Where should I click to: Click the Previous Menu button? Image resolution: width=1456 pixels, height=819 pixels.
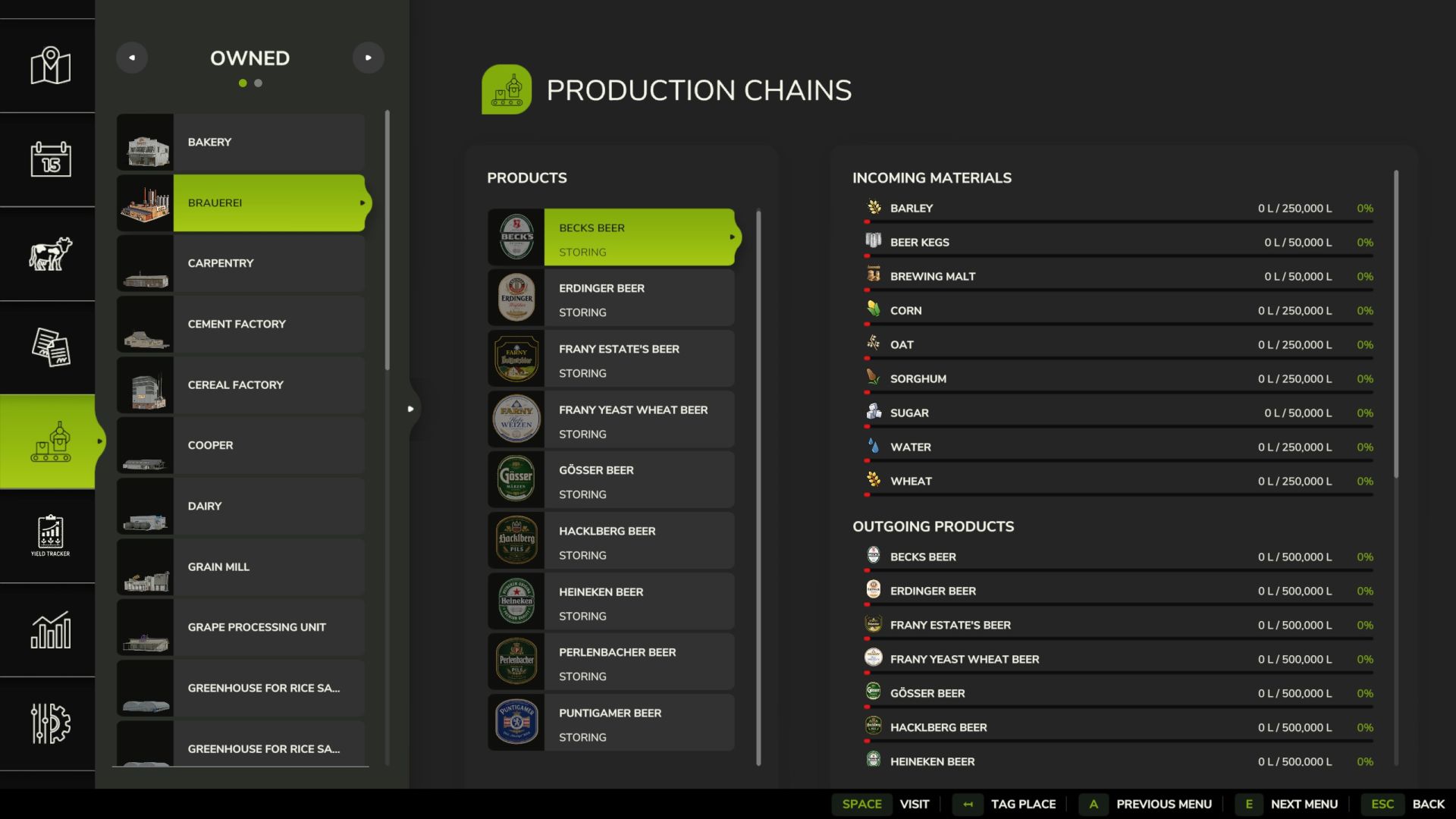point(1146,804)
